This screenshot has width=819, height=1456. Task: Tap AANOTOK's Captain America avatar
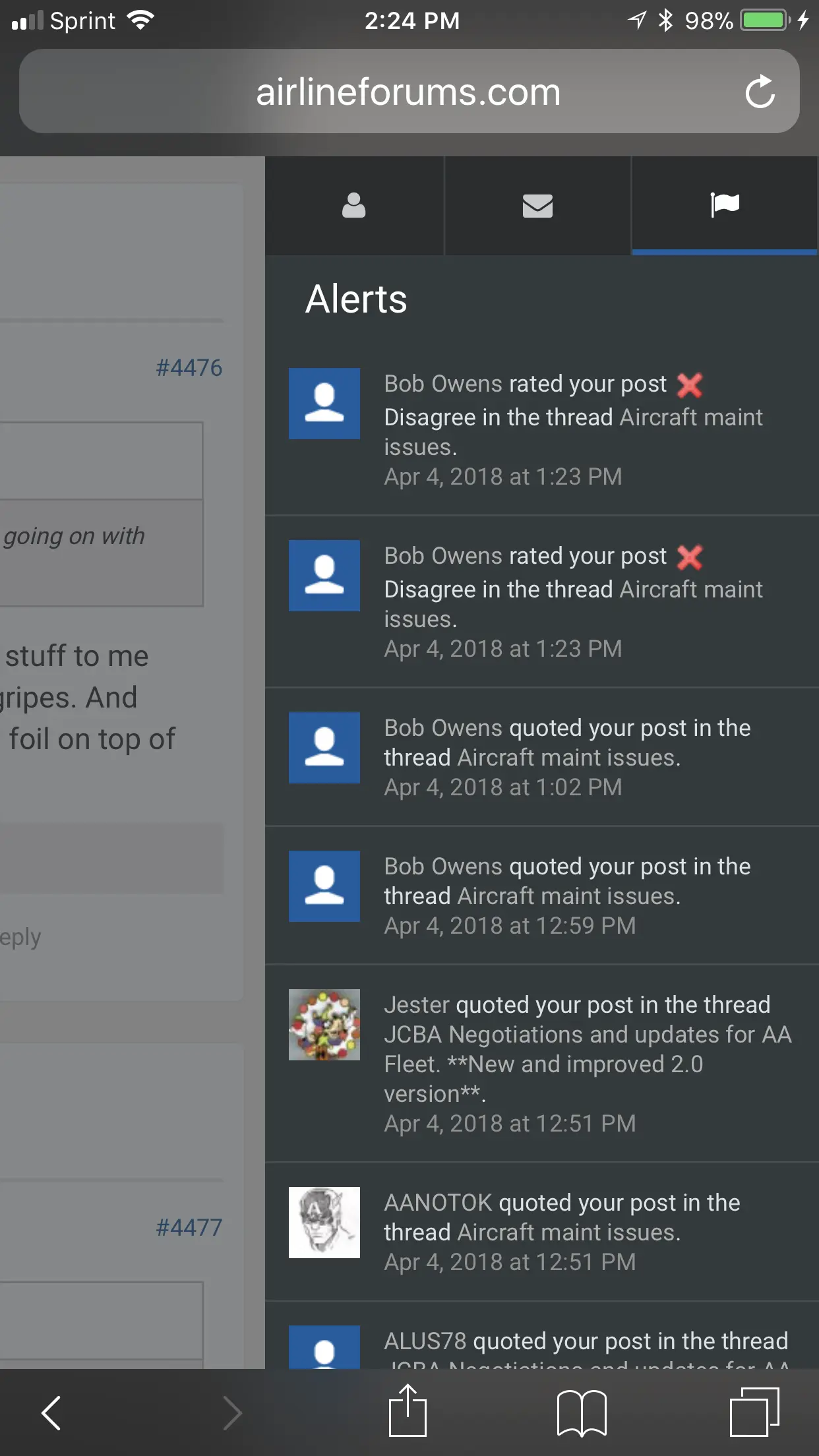tap(324, 1223)
